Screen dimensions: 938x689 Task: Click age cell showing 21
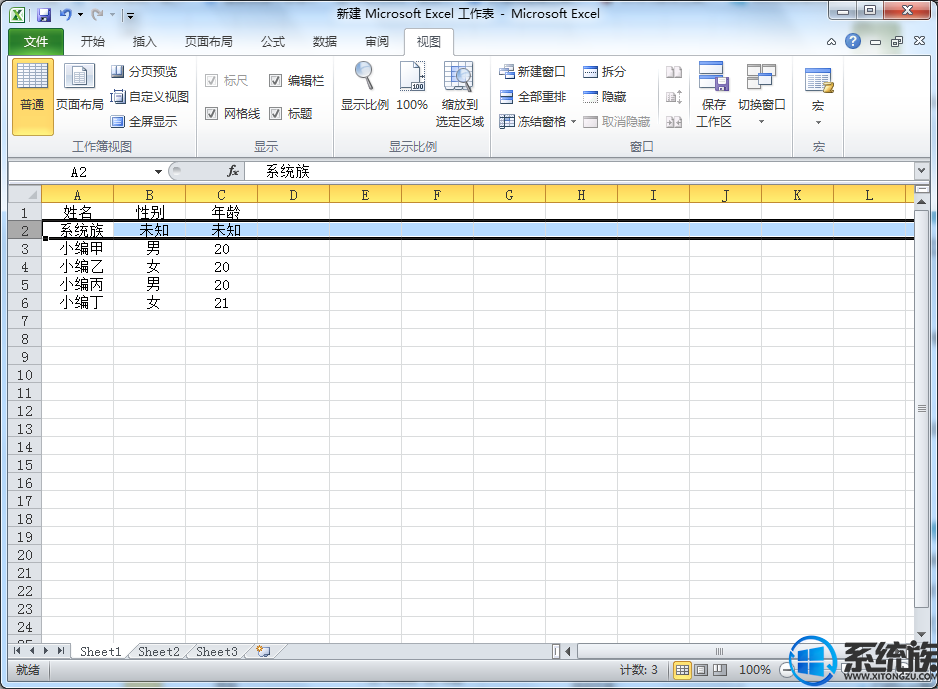click(221, 303)
